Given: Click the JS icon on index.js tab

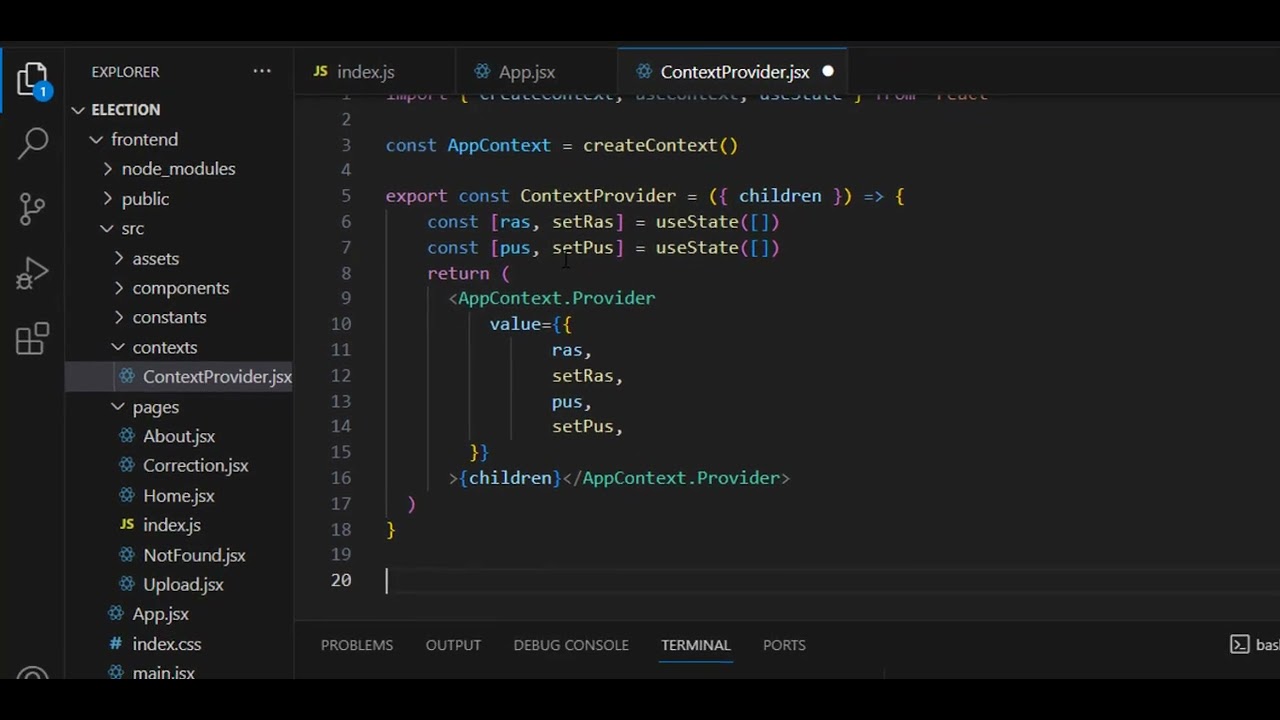Looking at the screenshot, I should tap(321, 72).
